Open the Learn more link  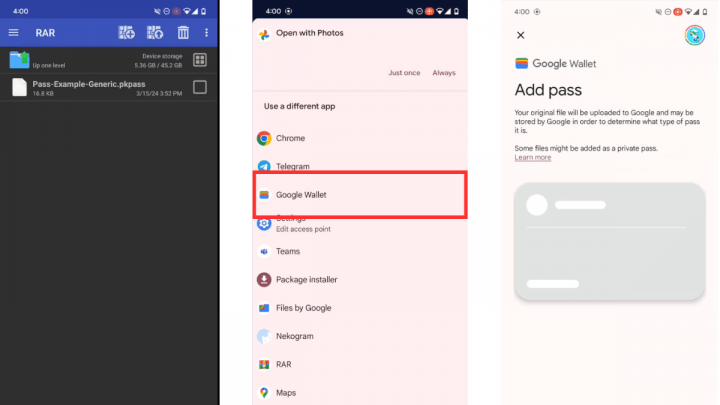[x=533, y=157]
